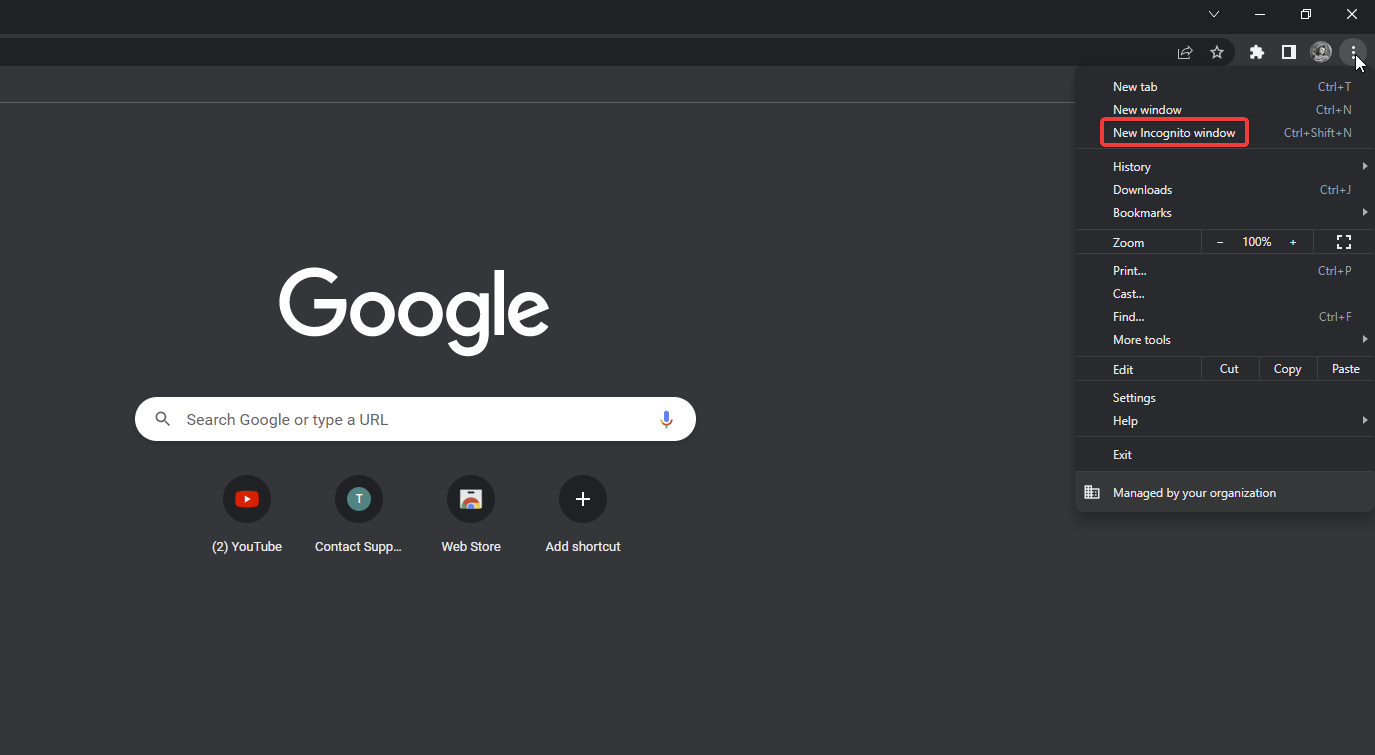Toggle the side panel icon
The image size is (1375, 755).
click(1289, 52)
